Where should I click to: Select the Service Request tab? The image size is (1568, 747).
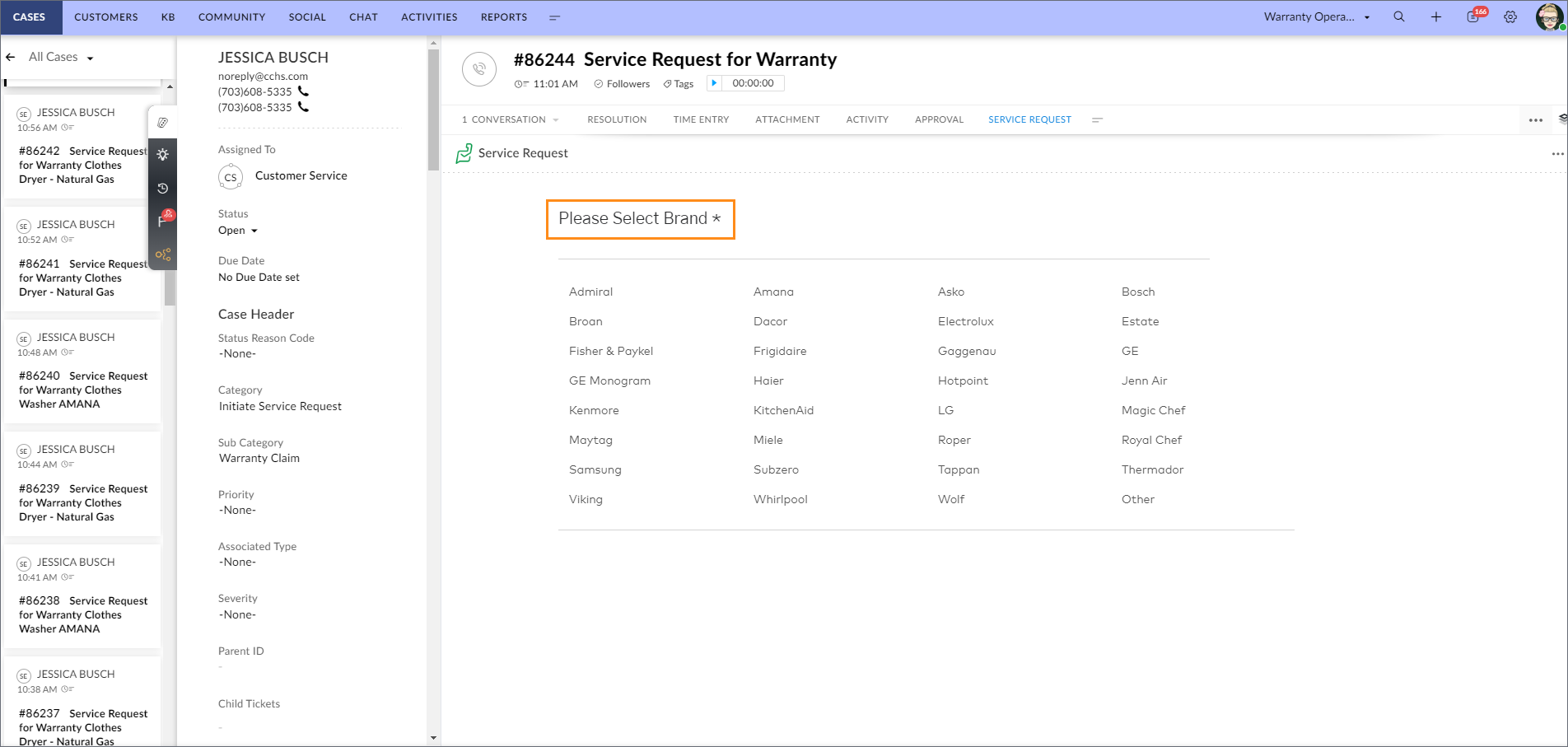(x=1029, y=119)
